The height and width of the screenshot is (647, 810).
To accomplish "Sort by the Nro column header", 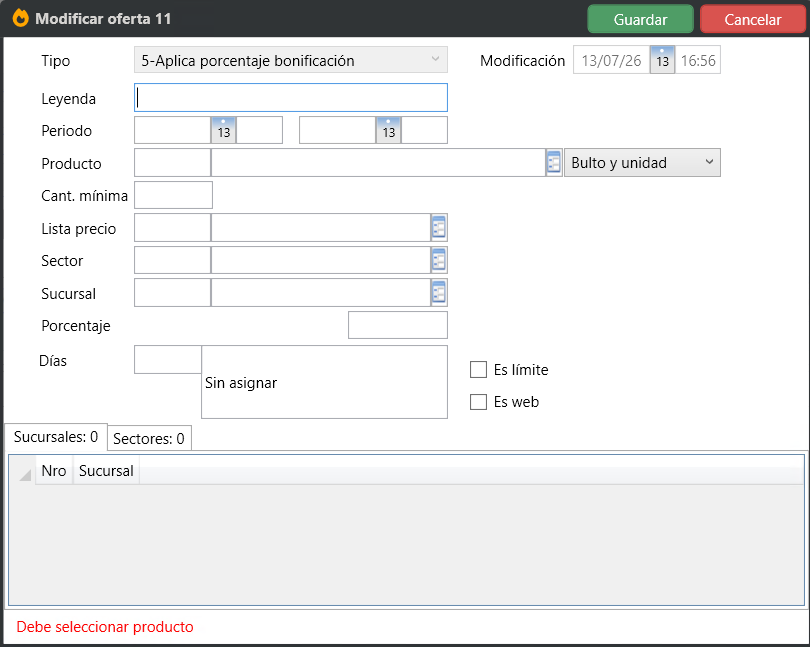I will (x=54, y=471).
